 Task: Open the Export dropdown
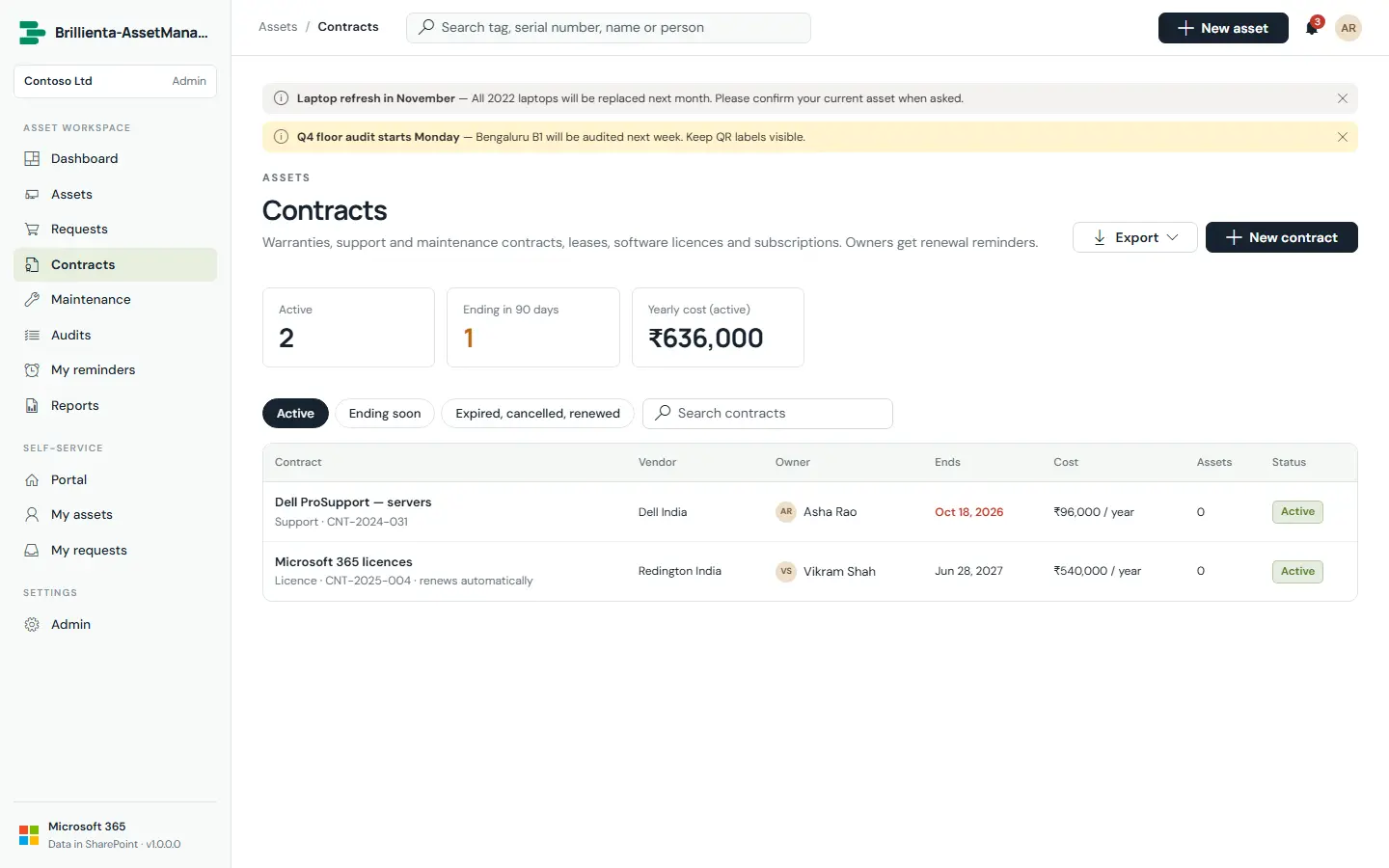(1135, 237)
